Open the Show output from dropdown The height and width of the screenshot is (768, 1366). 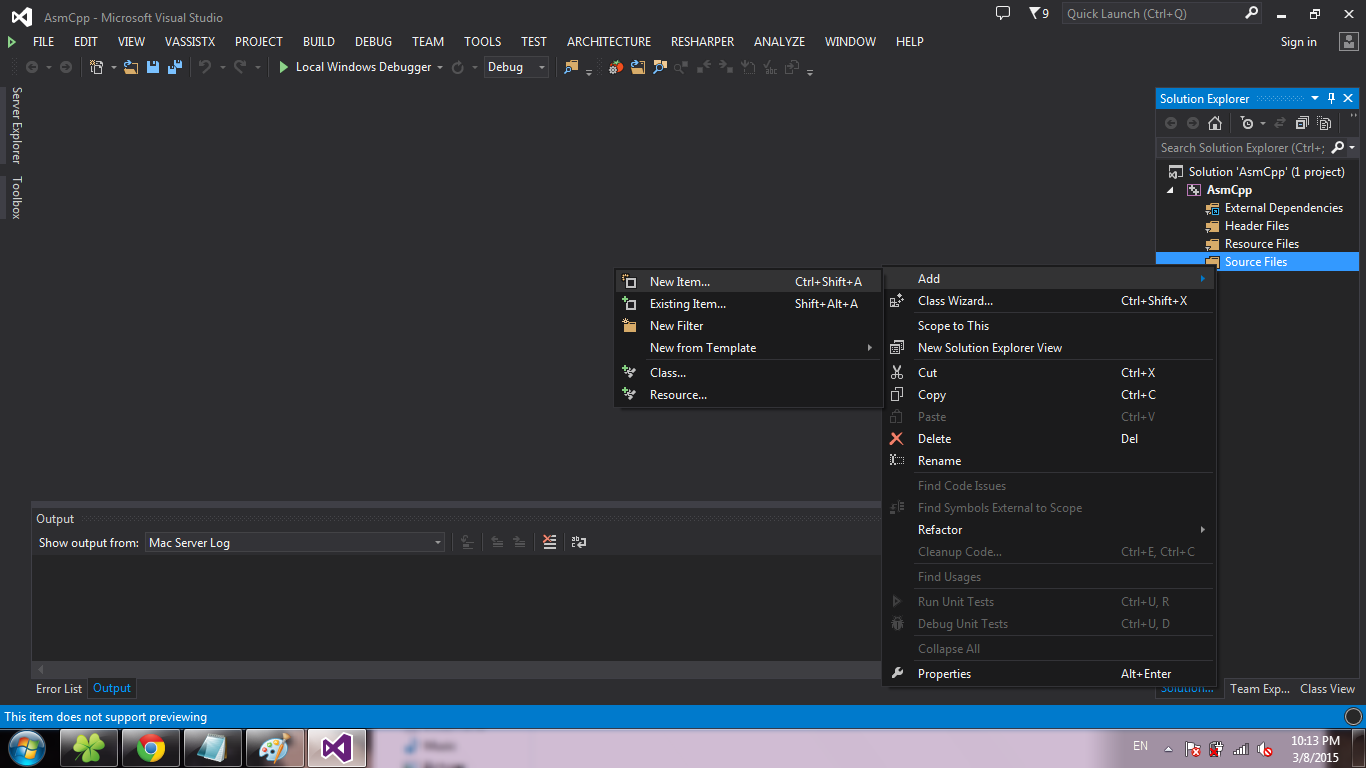coord(295,542)
